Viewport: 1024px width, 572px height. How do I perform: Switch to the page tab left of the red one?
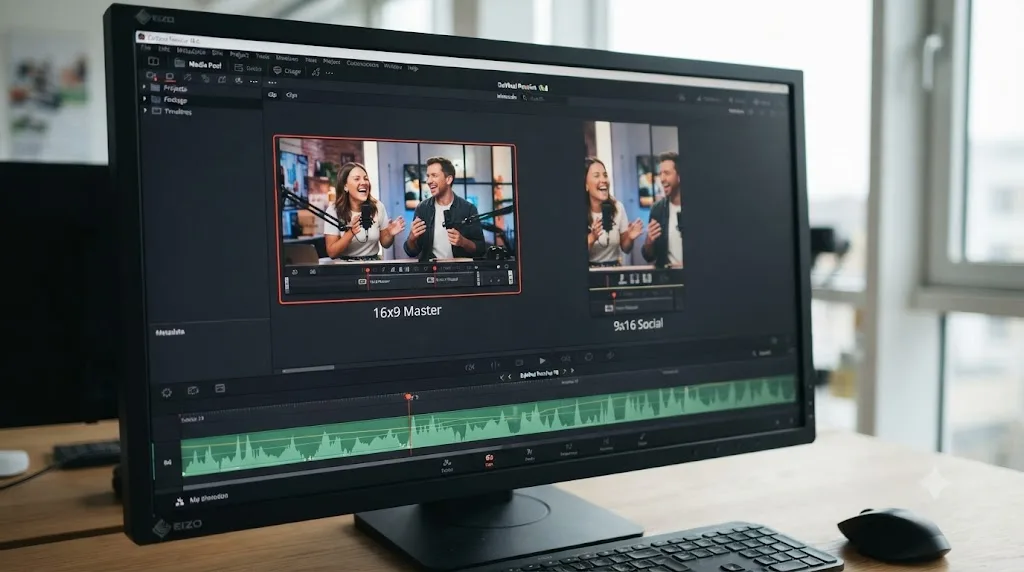pyautogui.click(x=447, y=466)
